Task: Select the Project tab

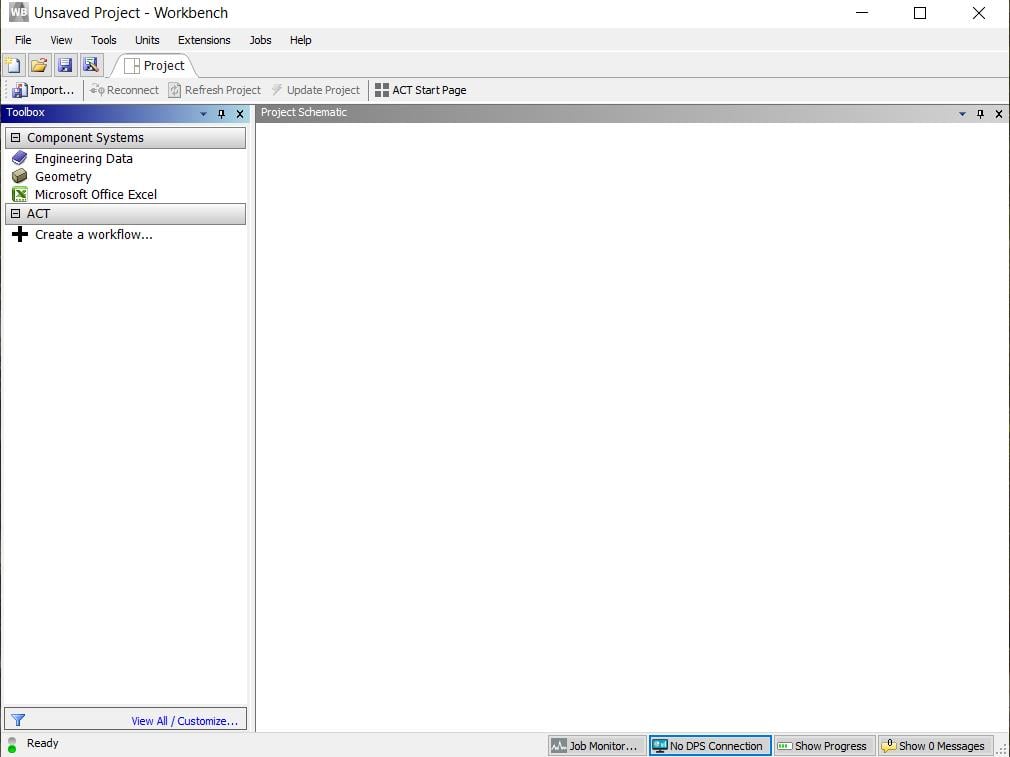Action: (155, 66)
